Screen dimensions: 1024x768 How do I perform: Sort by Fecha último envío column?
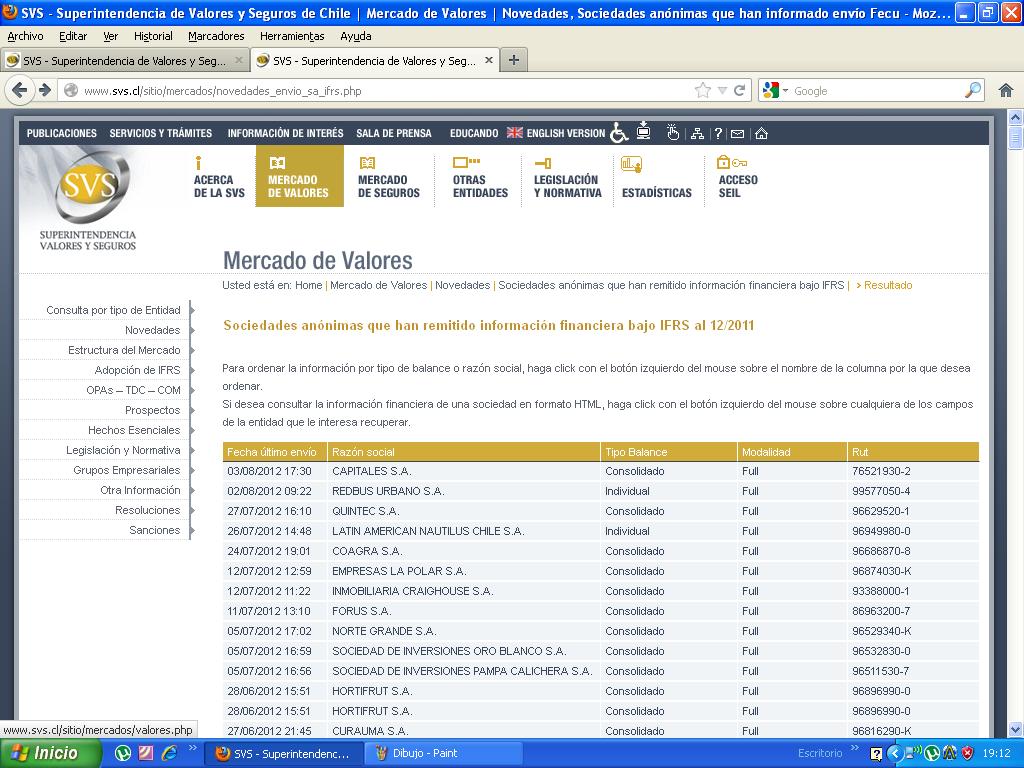pos(272,452)
